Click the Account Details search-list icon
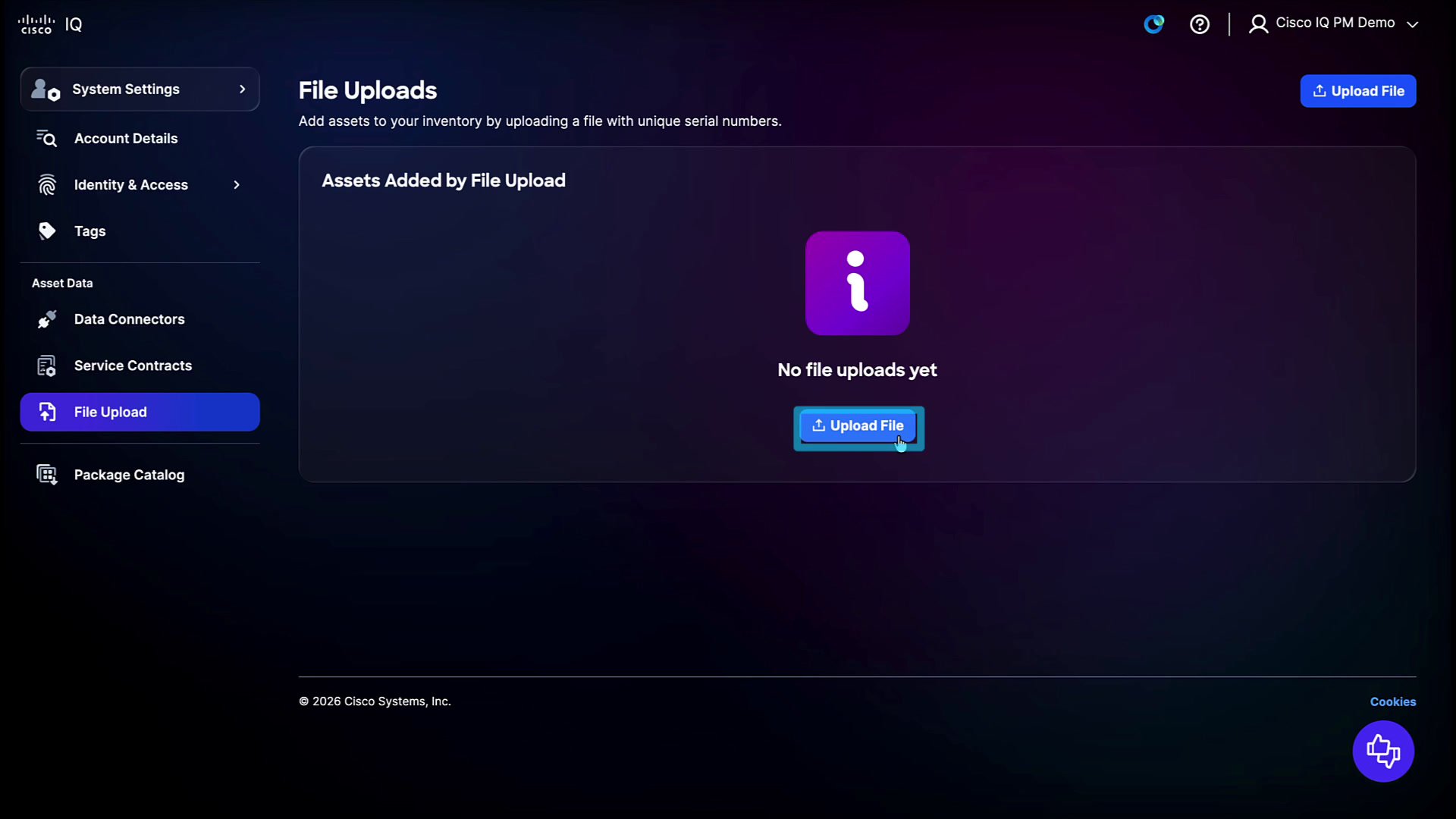This screenshot has width=1456, height=819. tap(47, 138)
